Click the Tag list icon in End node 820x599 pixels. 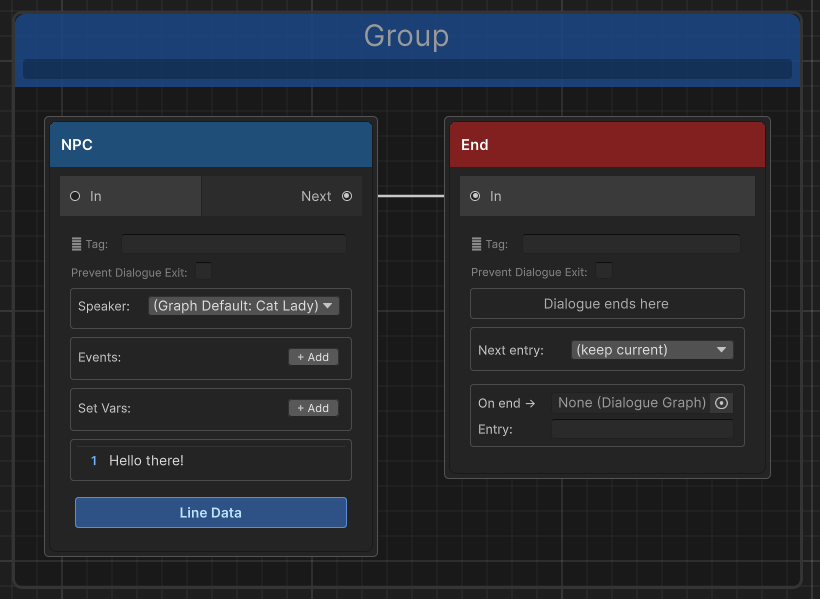click(476, 244)
